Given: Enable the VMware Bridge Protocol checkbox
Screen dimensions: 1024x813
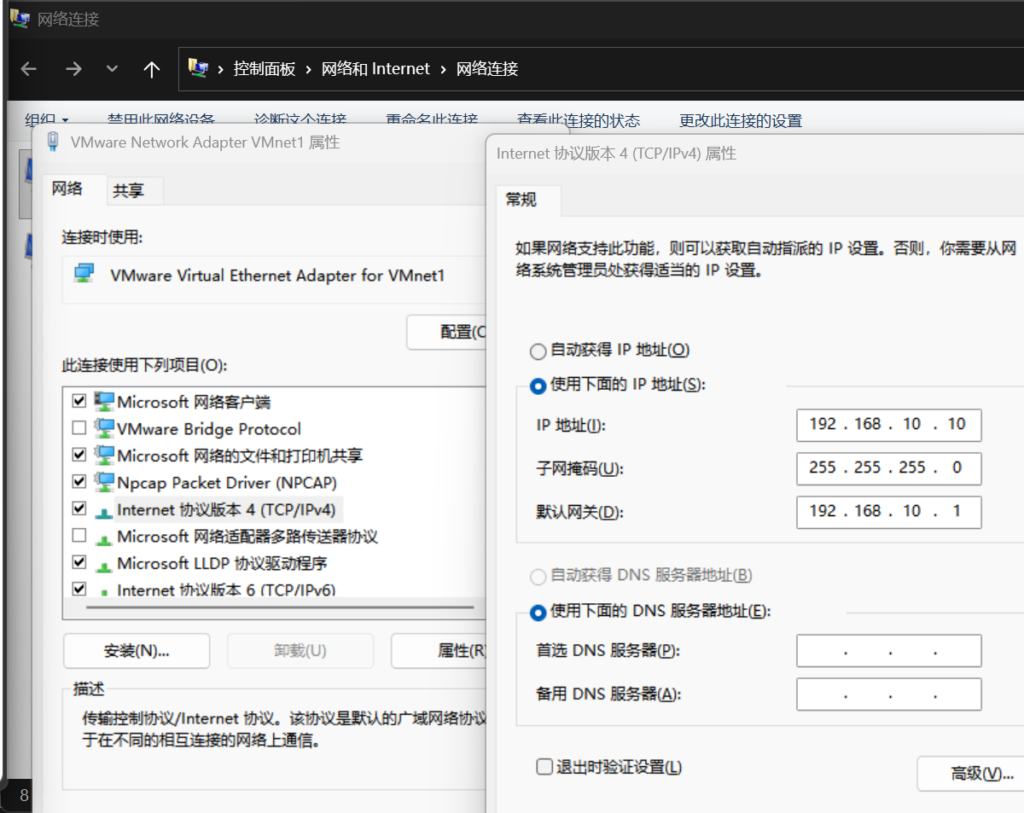Looking at the screenshot, I should tap(79, 428).
